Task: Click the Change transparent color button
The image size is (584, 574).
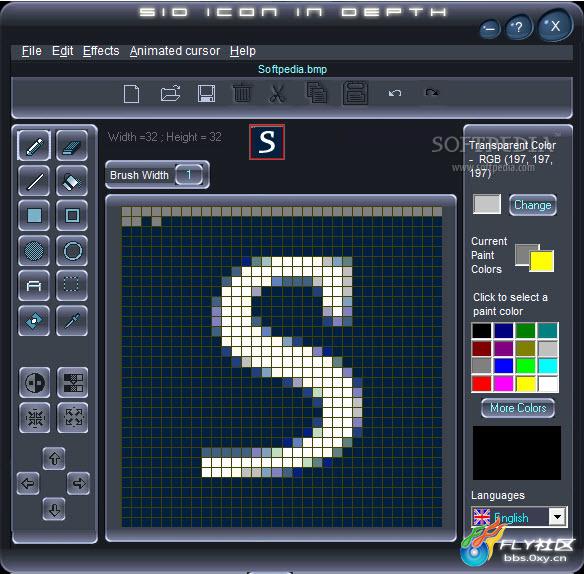Action: point(533,205)
